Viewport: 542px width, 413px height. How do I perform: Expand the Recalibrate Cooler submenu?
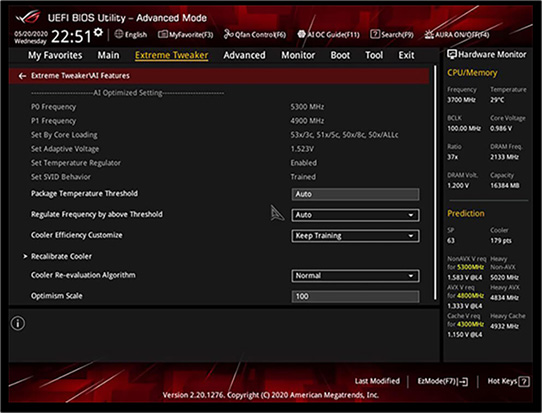pyautogui.click(x=61, y=256)
